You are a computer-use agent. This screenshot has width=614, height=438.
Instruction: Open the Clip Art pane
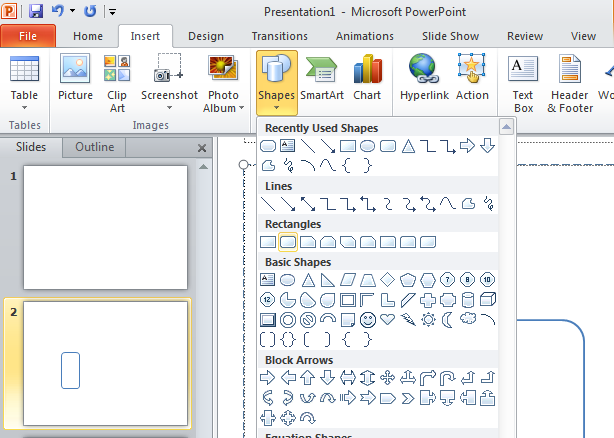[x=117, y=83]
